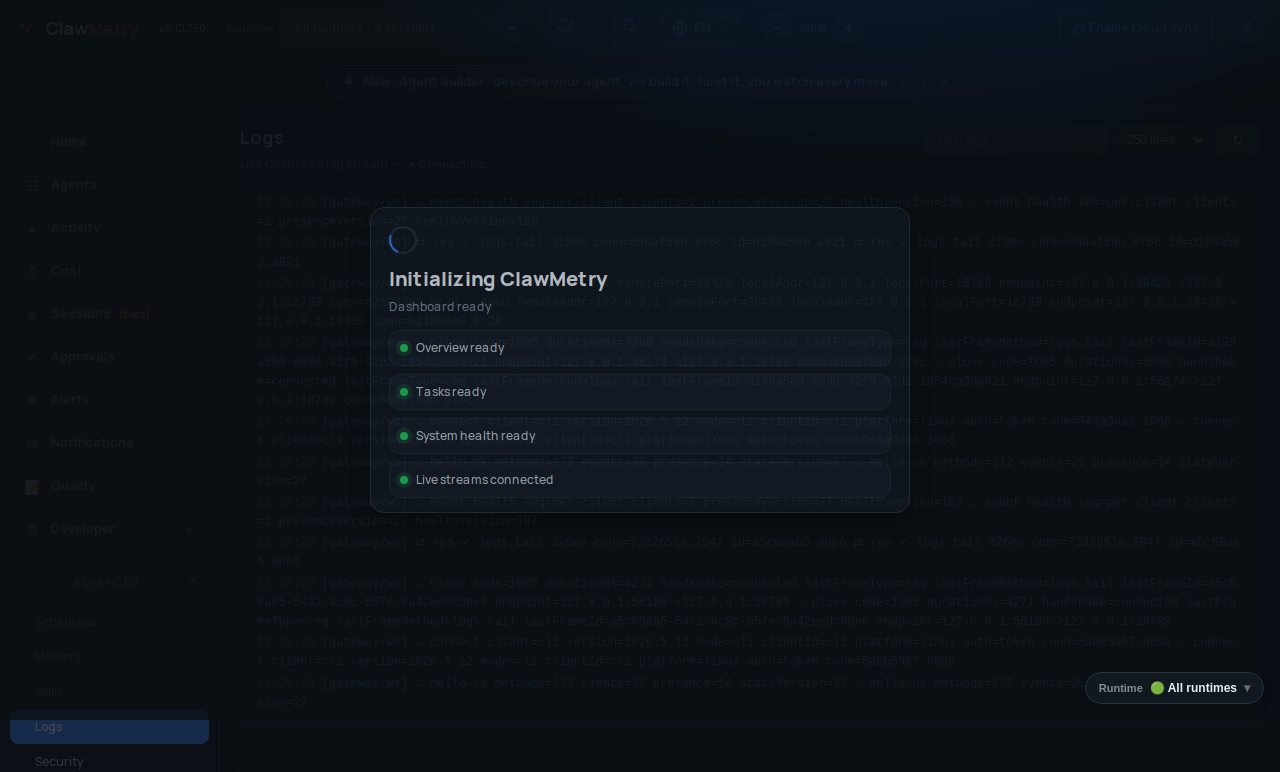This screenshot has height=772, width=1280.
Task: Click the Initializing ClawMetry heading
Action: [498, 279]
